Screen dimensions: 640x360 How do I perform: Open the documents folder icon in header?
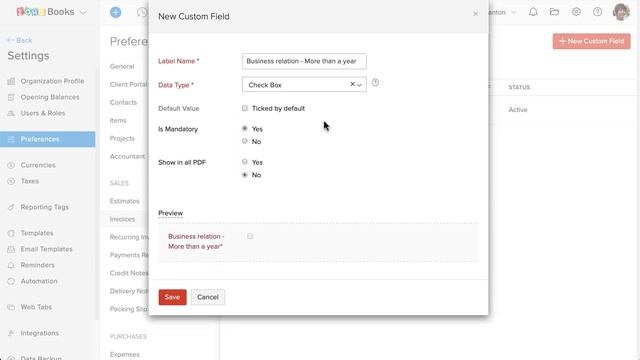pos(554,12)
